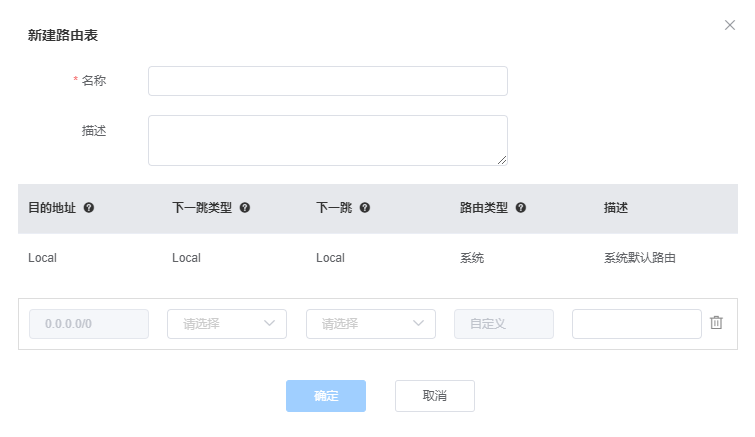Click the 系统 route type cell

tap(472, 258)
